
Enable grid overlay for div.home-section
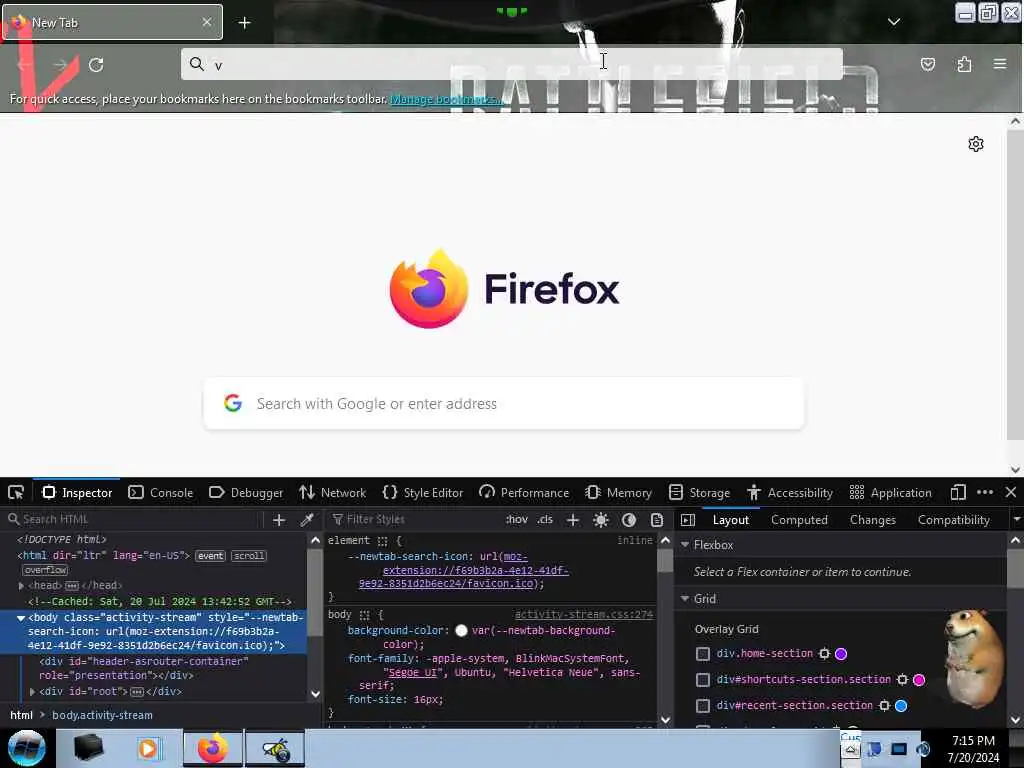point(703,654)
